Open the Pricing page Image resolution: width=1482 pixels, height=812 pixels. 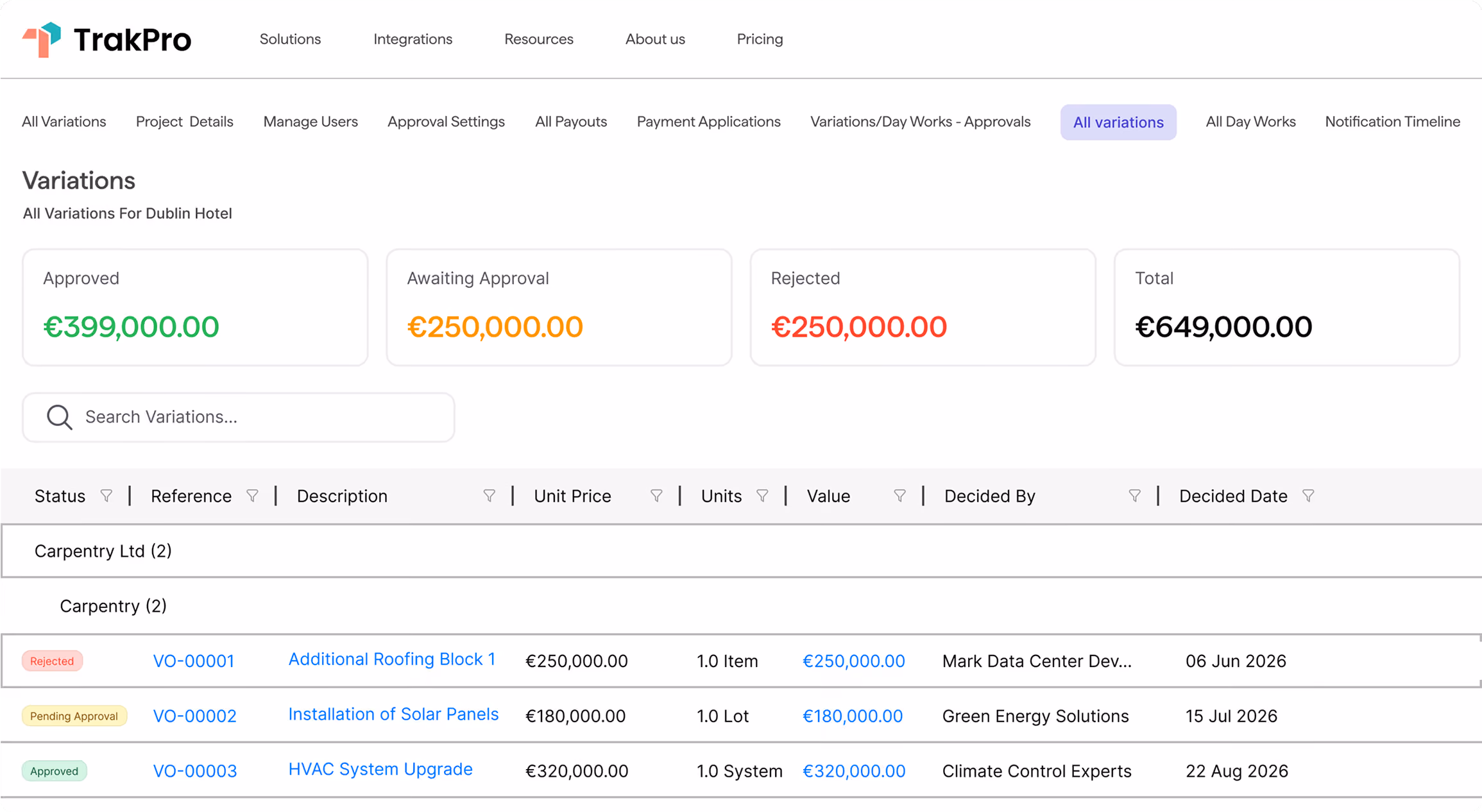(760, 39)
